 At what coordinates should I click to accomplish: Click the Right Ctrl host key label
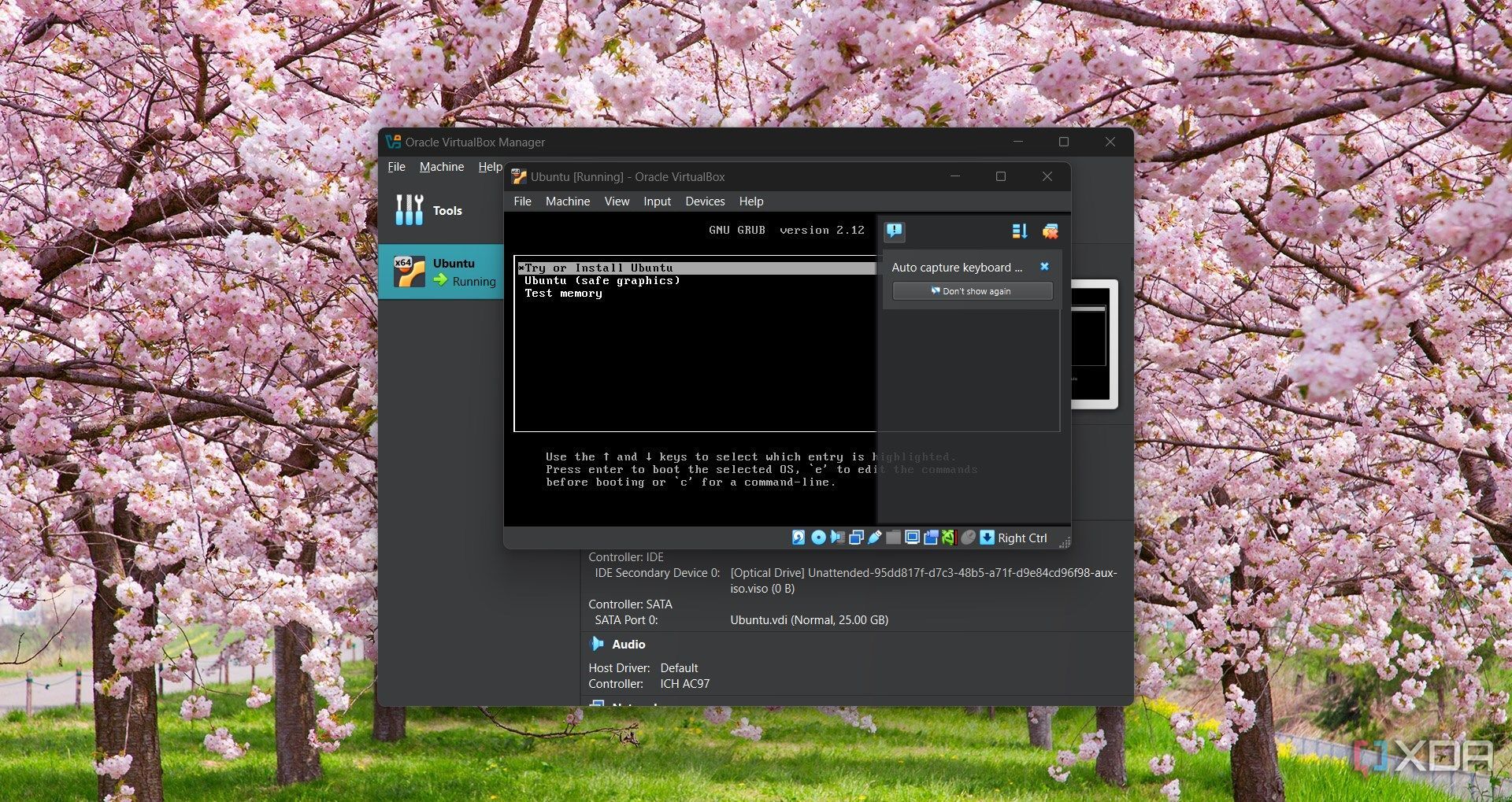(1022, 538)
